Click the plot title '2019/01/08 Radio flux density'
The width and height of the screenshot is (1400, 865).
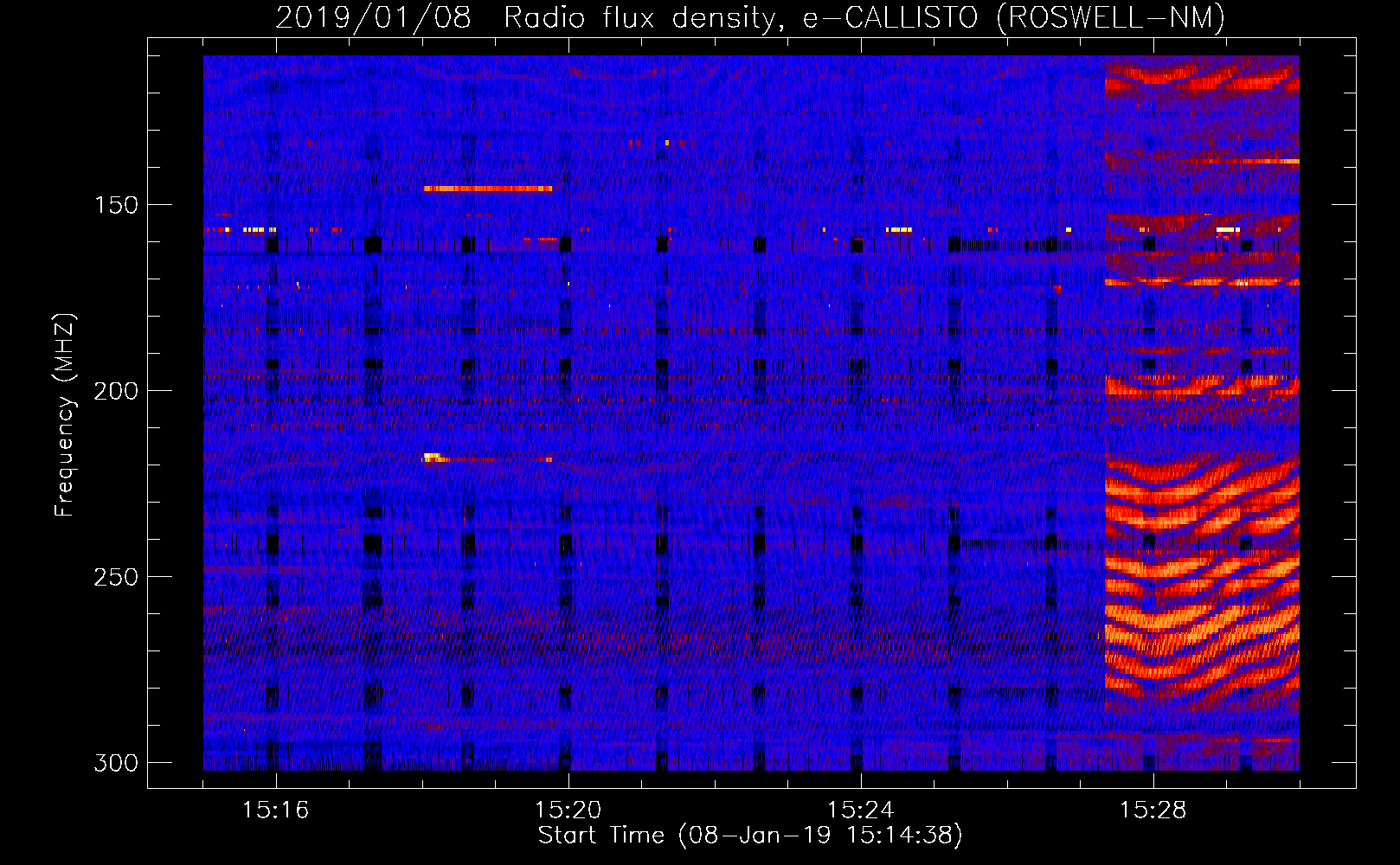pos(750,17)
